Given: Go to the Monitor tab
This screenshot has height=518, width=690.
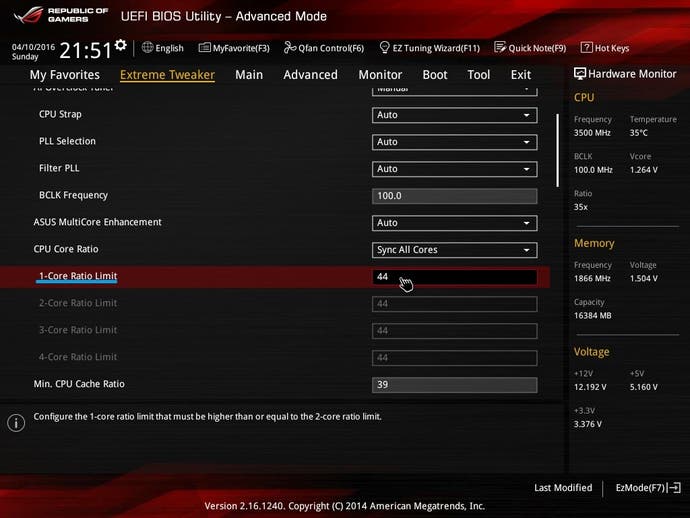Looking at the screenshot, I should 380,75.
